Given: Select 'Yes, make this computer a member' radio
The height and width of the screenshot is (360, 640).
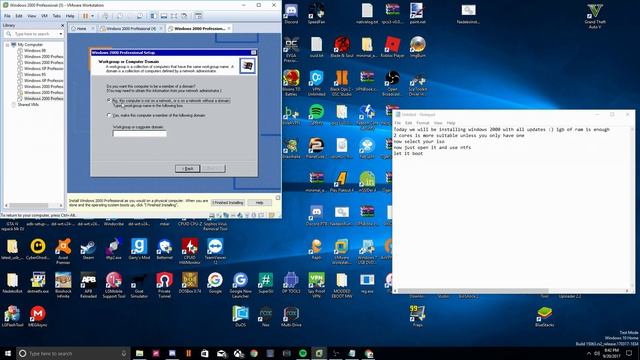Looking at the screenshot, I should tap(109, 116).
